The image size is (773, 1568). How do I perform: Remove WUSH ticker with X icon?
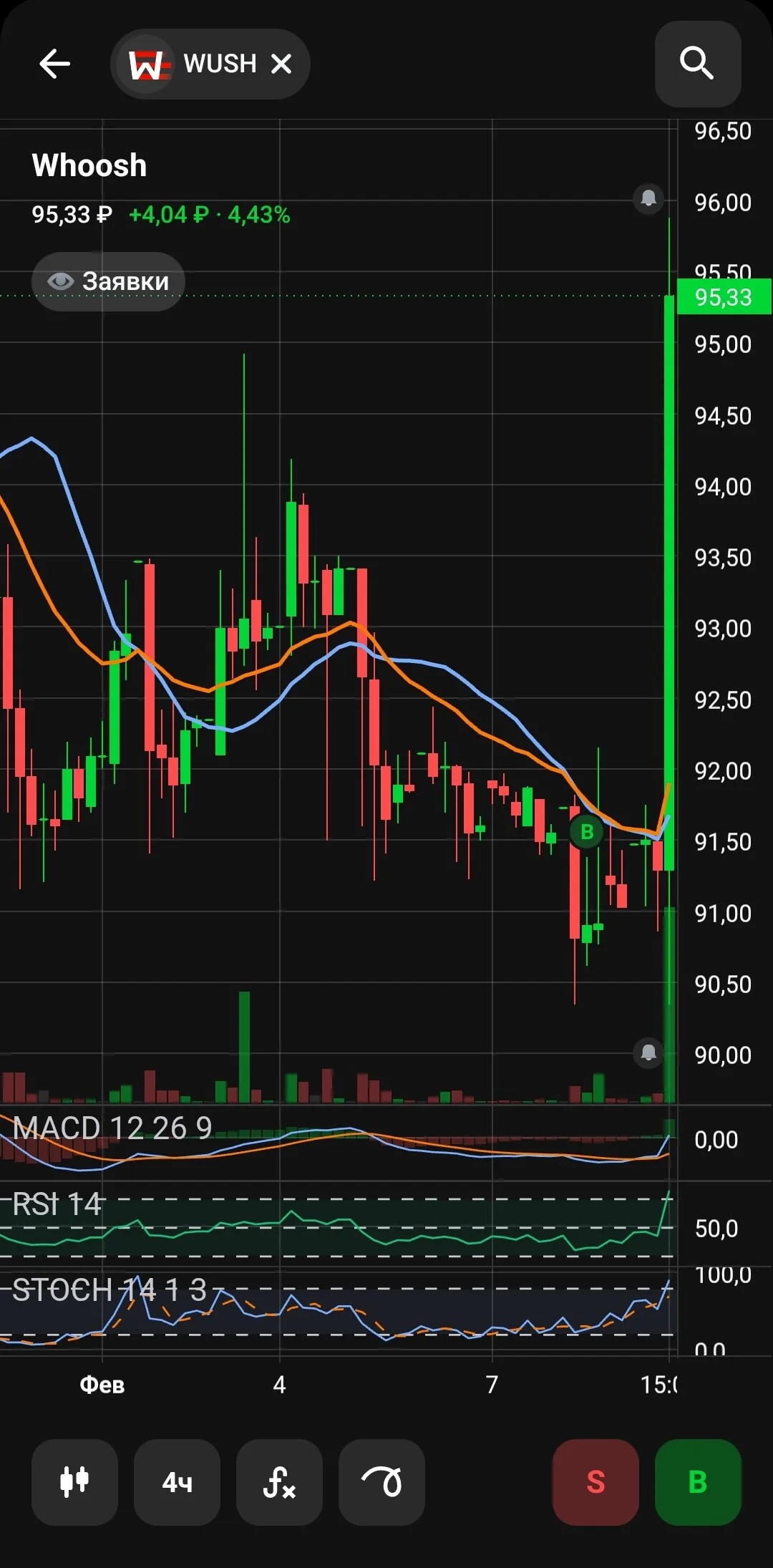click(282, 64)
